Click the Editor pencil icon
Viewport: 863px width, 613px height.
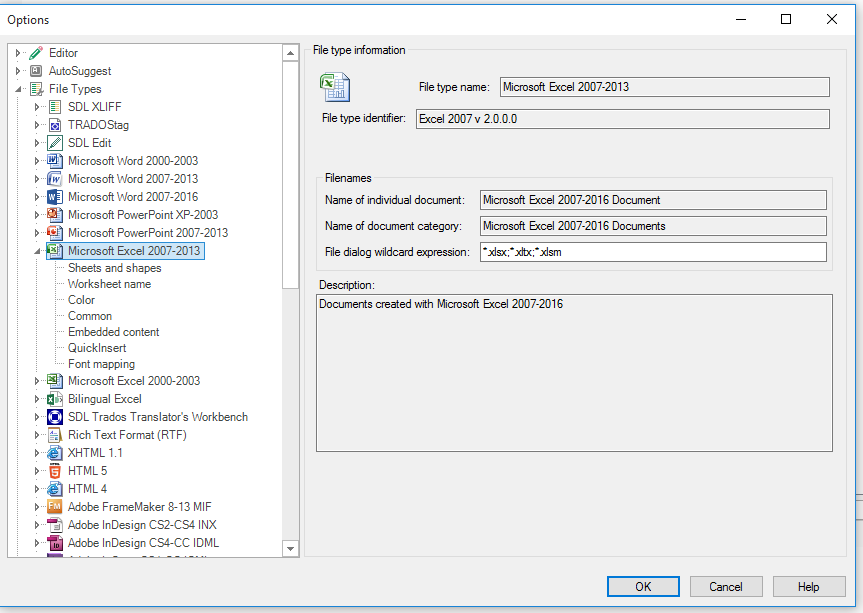tap(36, 53)
